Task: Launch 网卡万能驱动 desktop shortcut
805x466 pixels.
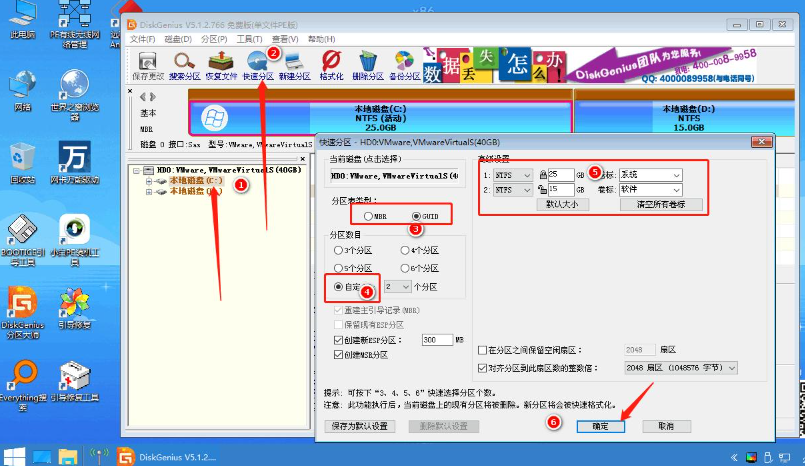Action: tap(75, 162)
